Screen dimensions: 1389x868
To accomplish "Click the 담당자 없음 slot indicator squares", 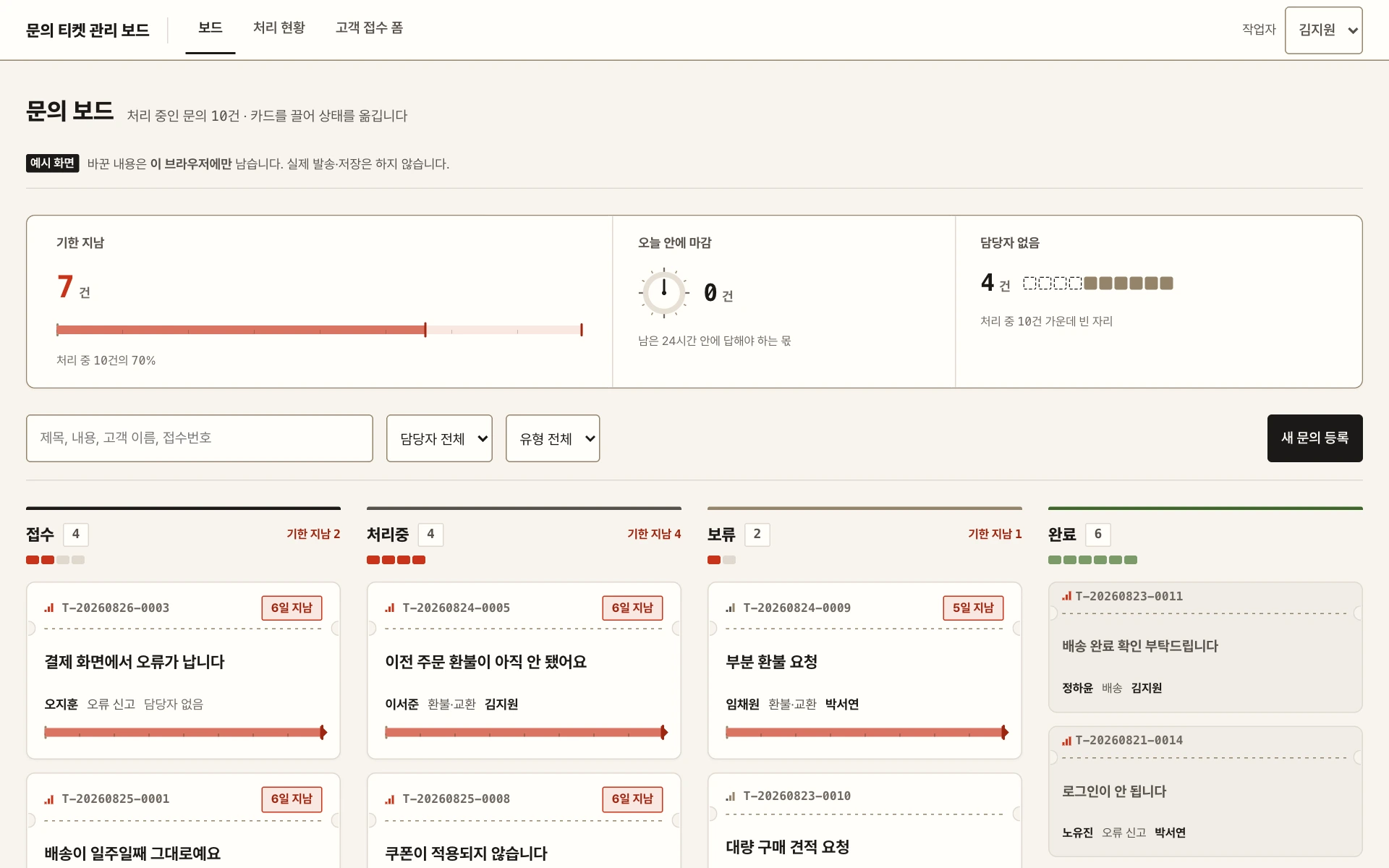I will click(x=1097, y=284).
